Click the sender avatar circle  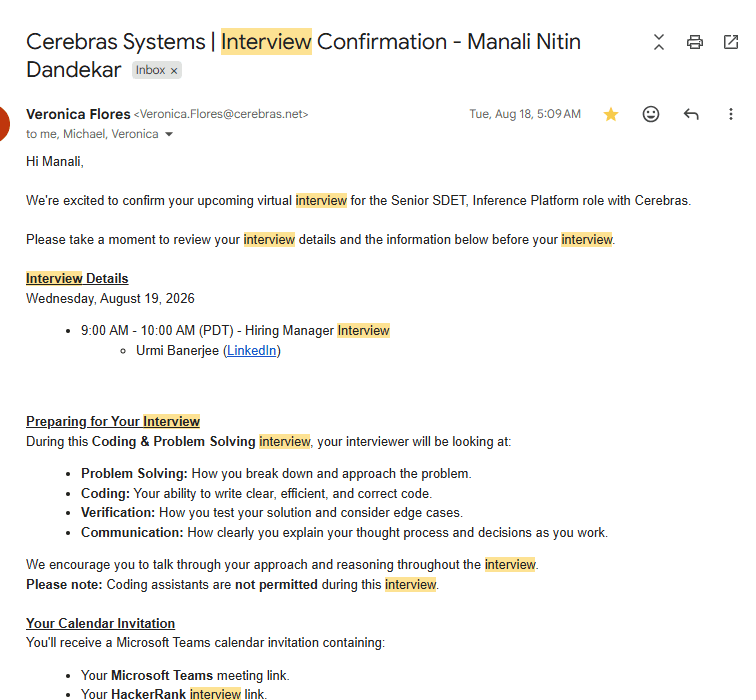tap(4, 123)
